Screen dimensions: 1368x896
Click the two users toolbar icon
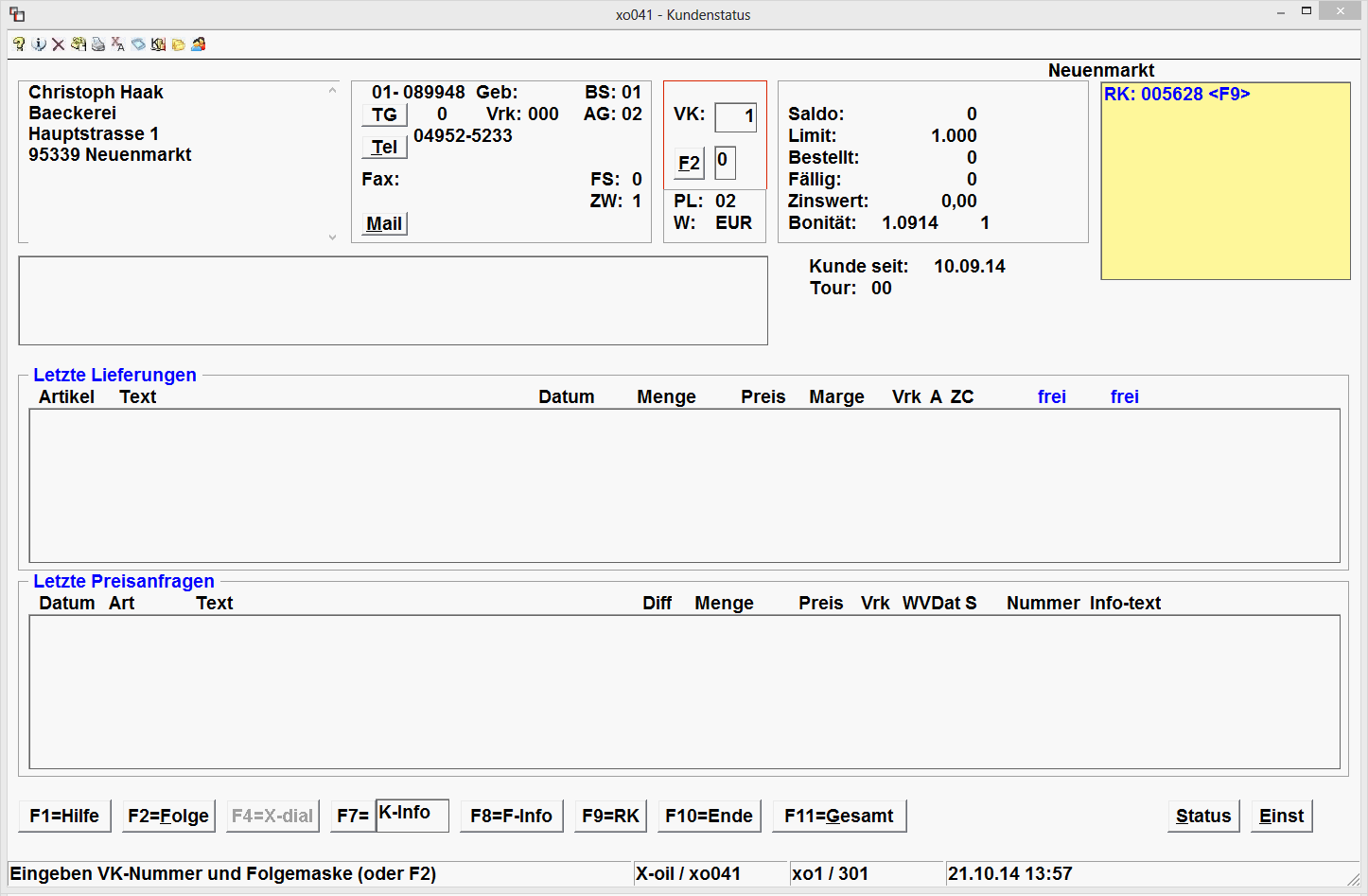(198, 44)
